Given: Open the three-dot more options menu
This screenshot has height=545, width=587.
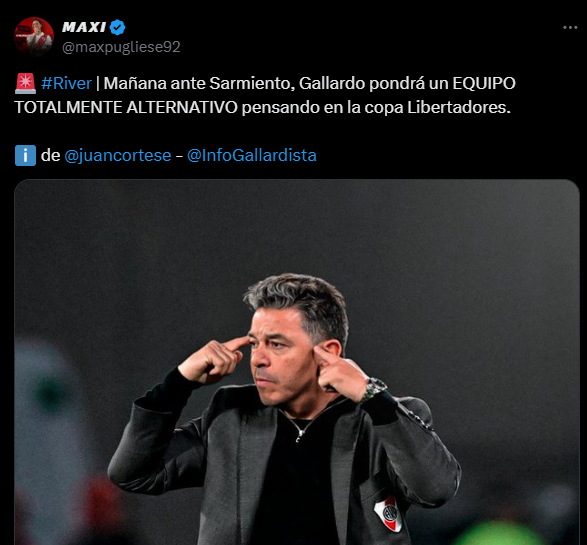Looking at the screenshot, I should [570, 27].
